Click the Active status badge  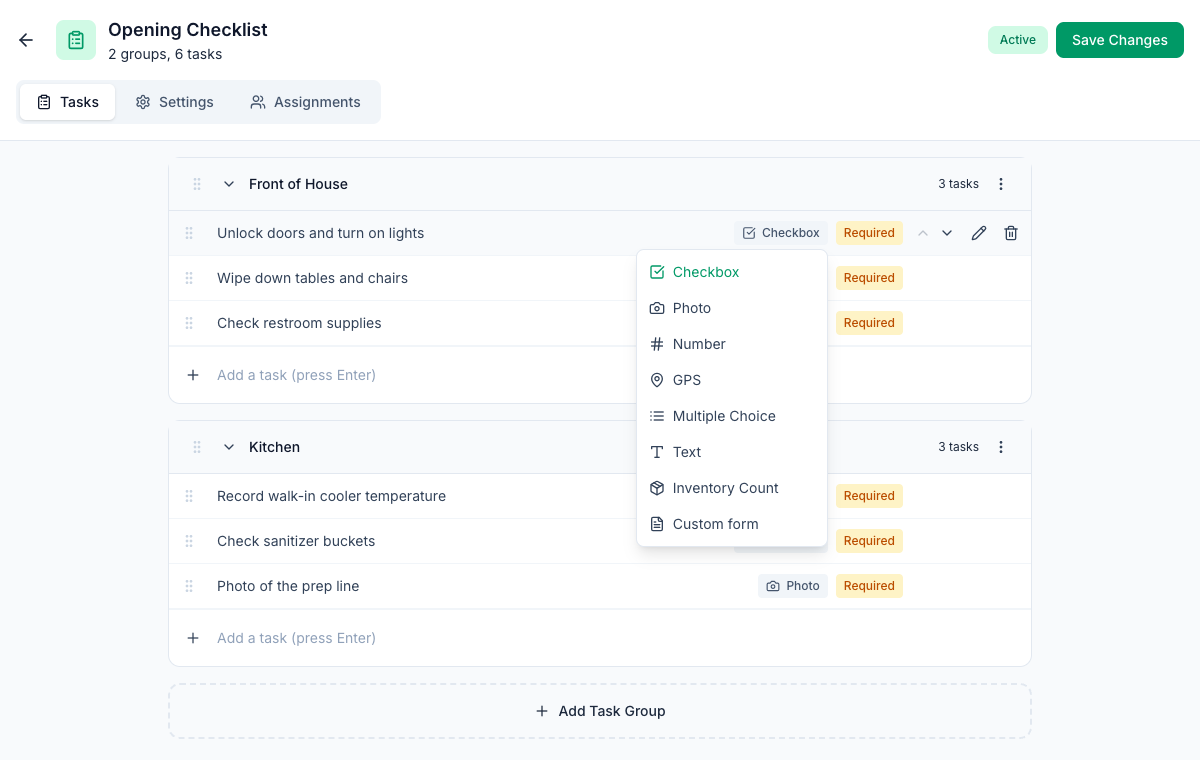pos(1018,40)
